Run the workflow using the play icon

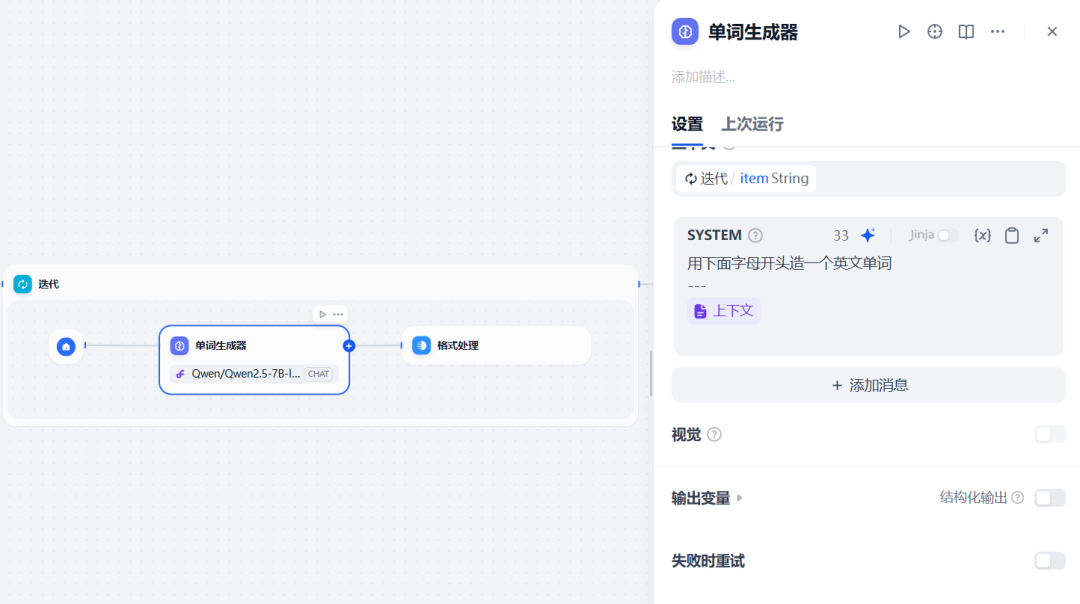tap(903, 31)
